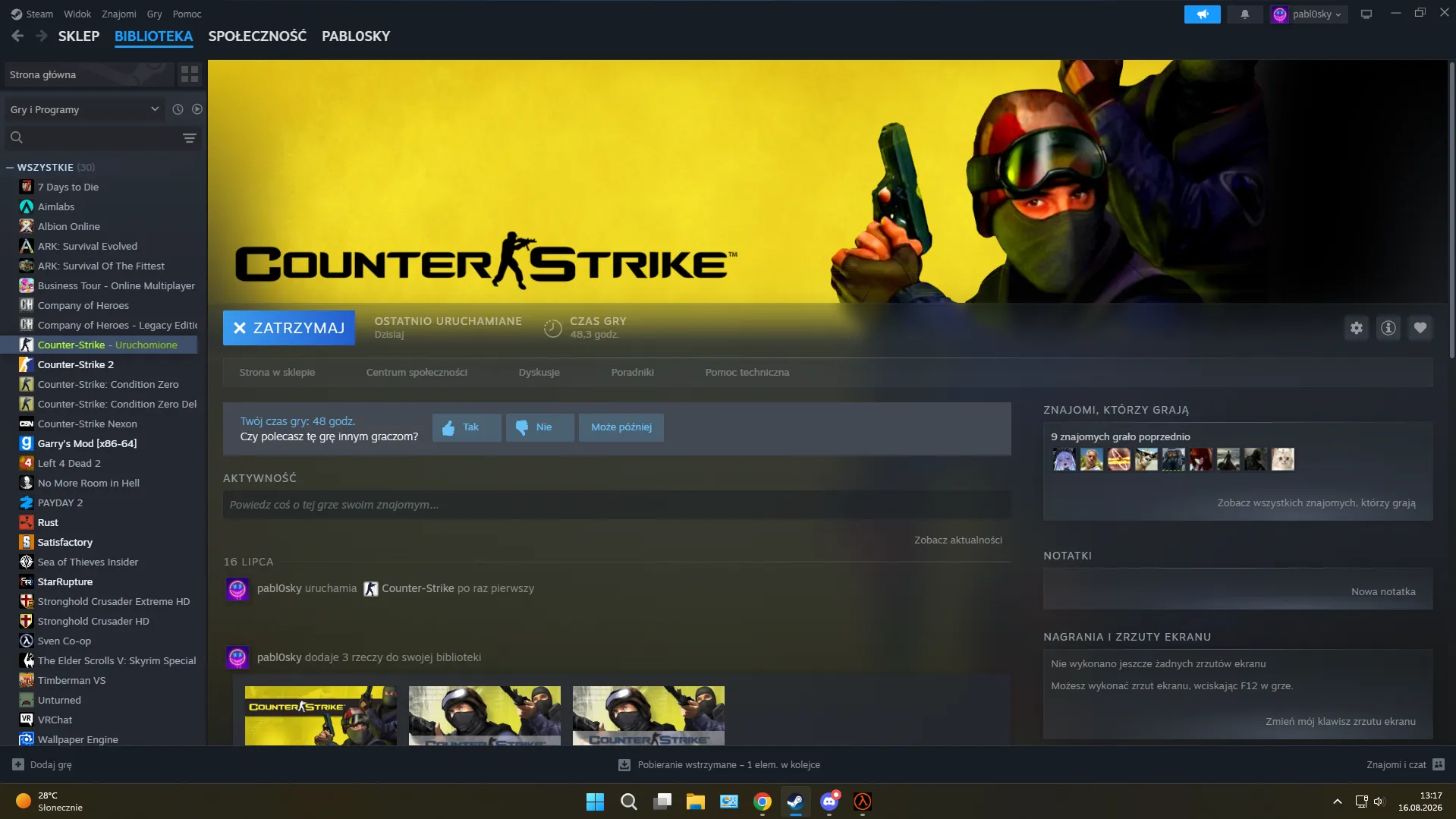Show Counter-Strike game info icon

click(x=1388, y=328)
